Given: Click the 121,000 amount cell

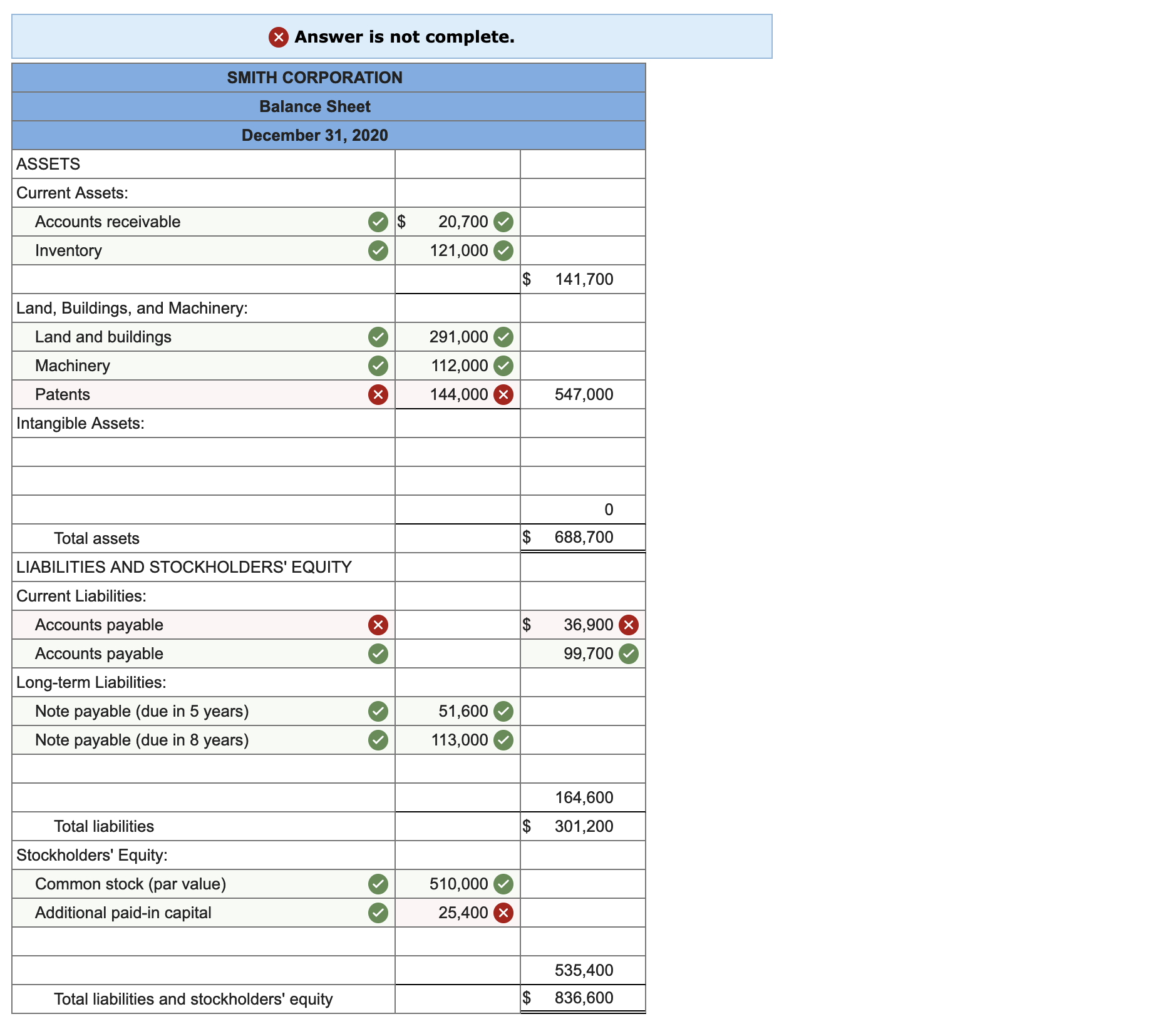Looking at the screenshot, I should point(458,250).
